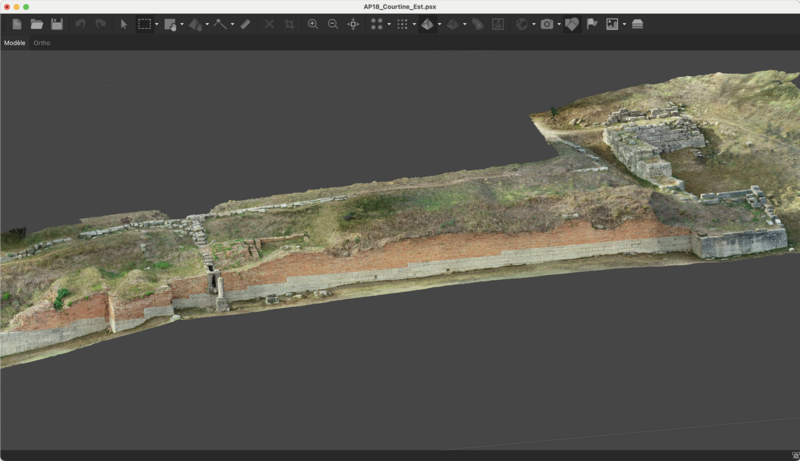Viewport: 800px width, 461px height.
Task: Click the Zoom Out magnifier
Action: [333, 24]
